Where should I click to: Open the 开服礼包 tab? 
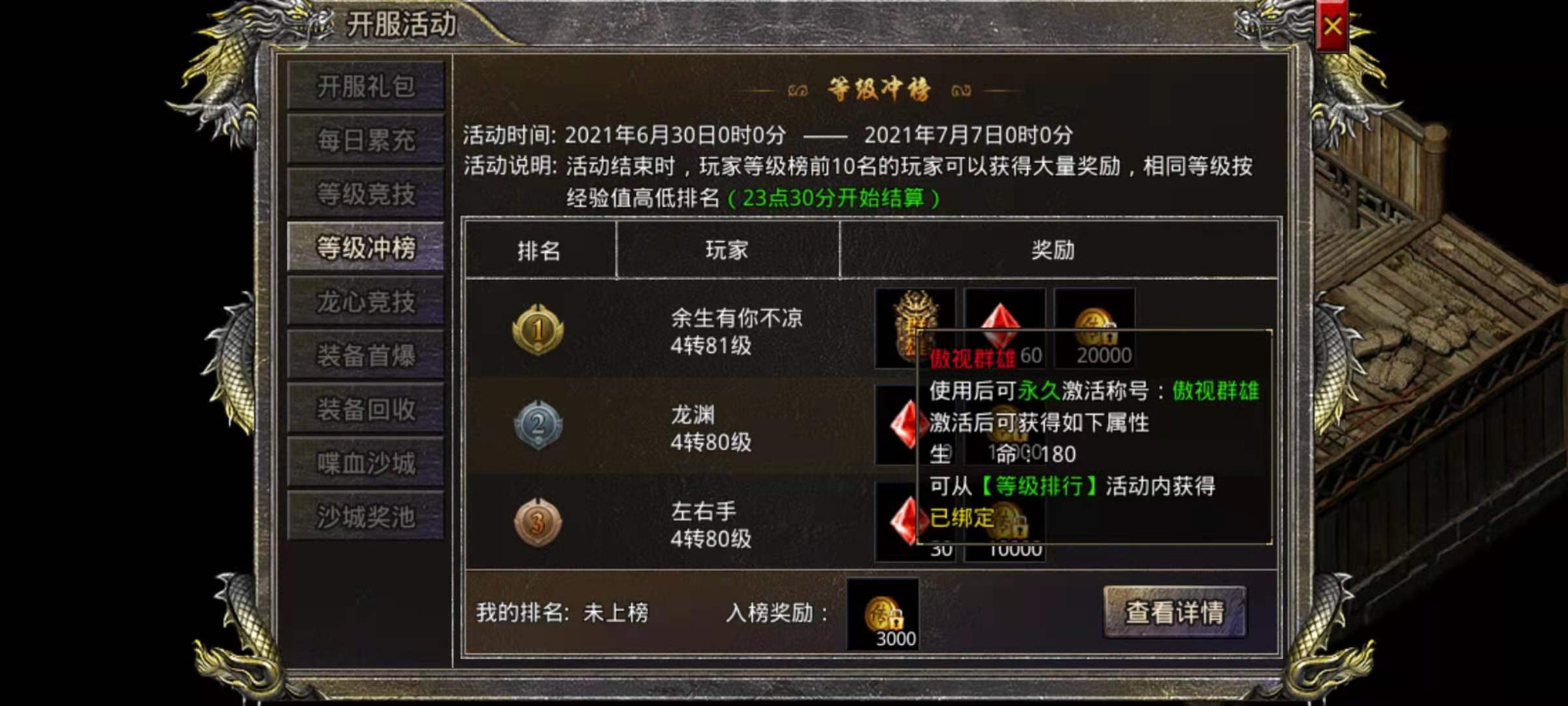point(366,86)
